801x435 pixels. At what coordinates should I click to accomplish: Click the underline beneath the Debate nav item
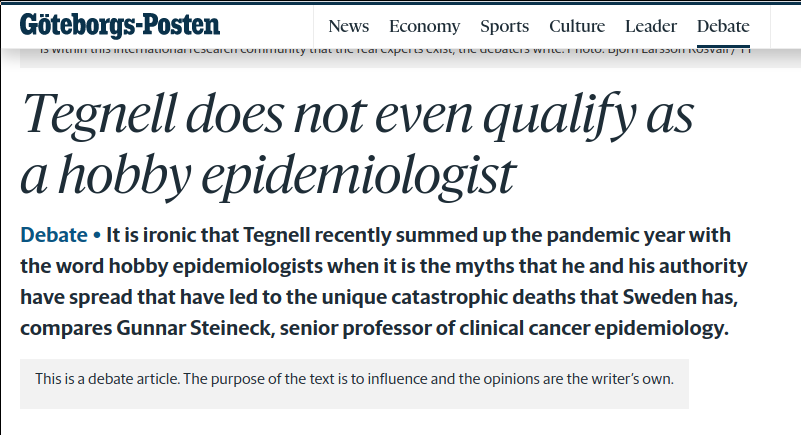coord(723,45)
